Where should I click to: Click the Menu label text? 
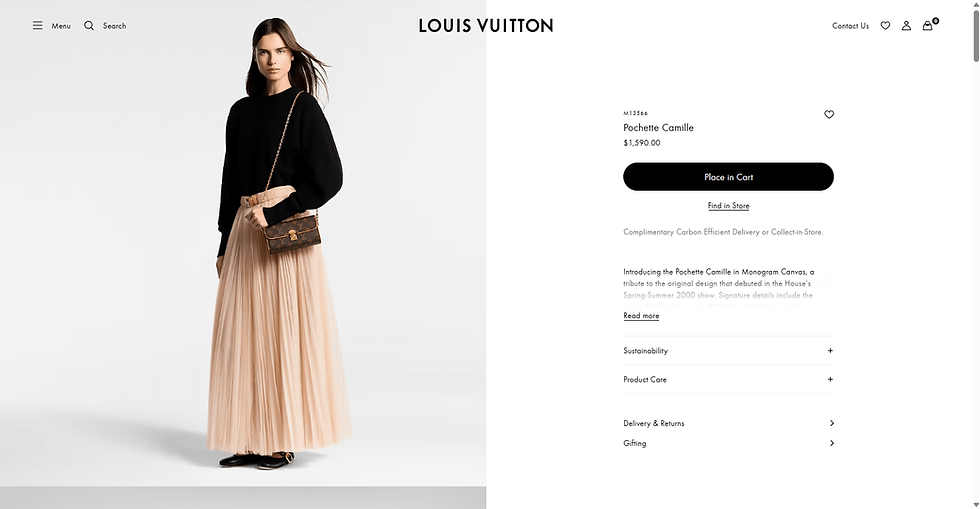61,26
